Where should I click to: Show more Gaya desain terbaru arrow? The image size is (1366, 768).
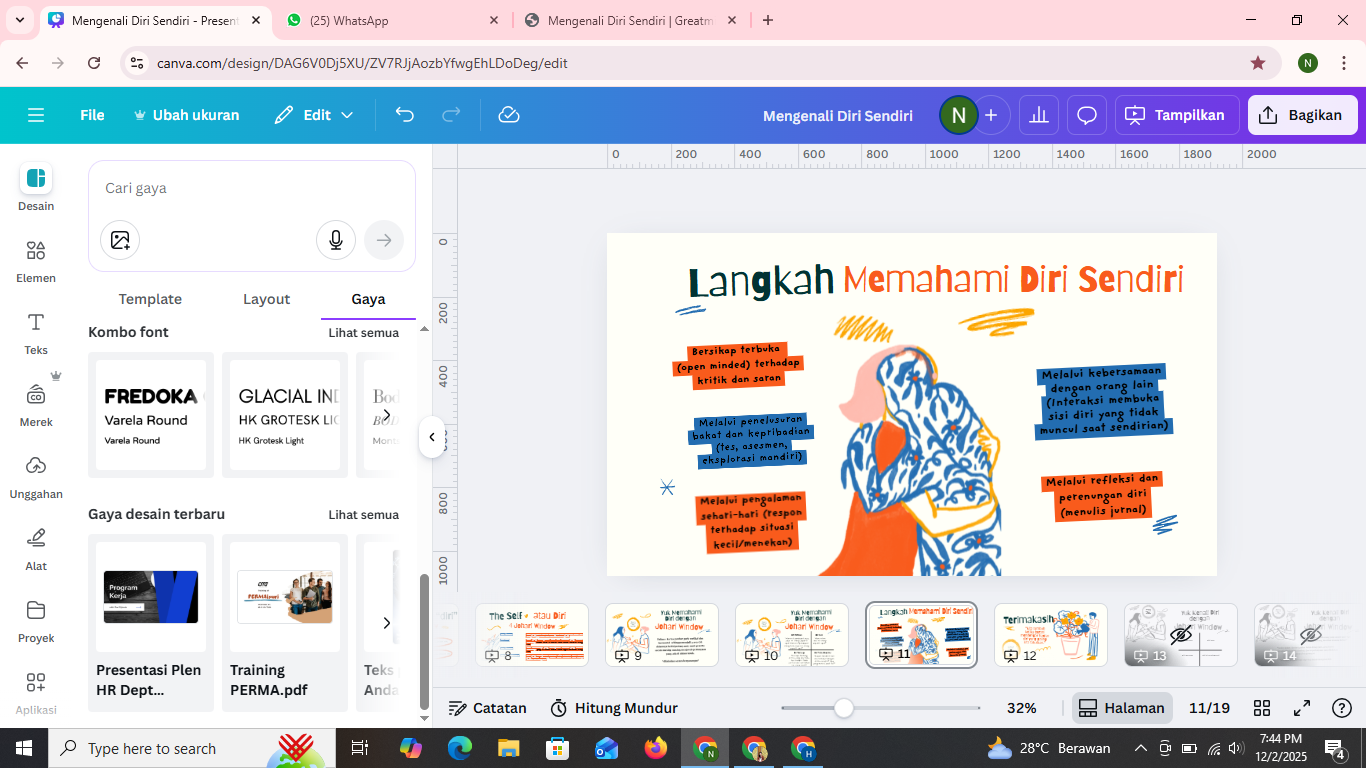click(x=387, y=623)
